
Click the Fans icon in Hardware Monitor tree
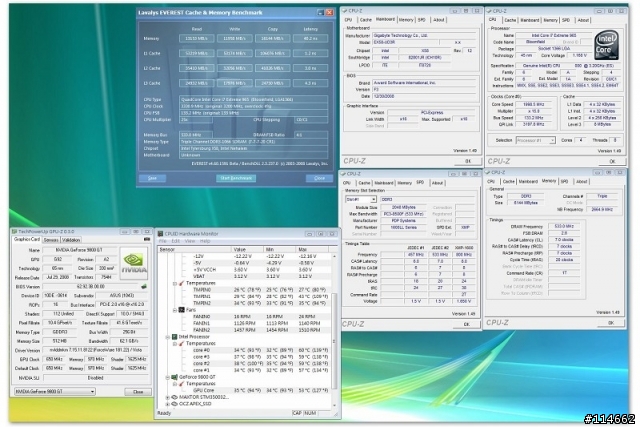point(182,310)
